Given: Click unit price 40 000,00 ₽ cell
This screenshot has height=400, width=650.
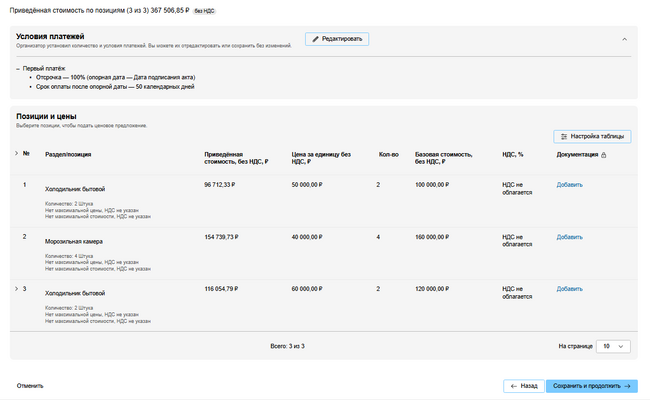Looking at the screenshot, I should coord(311,237).
